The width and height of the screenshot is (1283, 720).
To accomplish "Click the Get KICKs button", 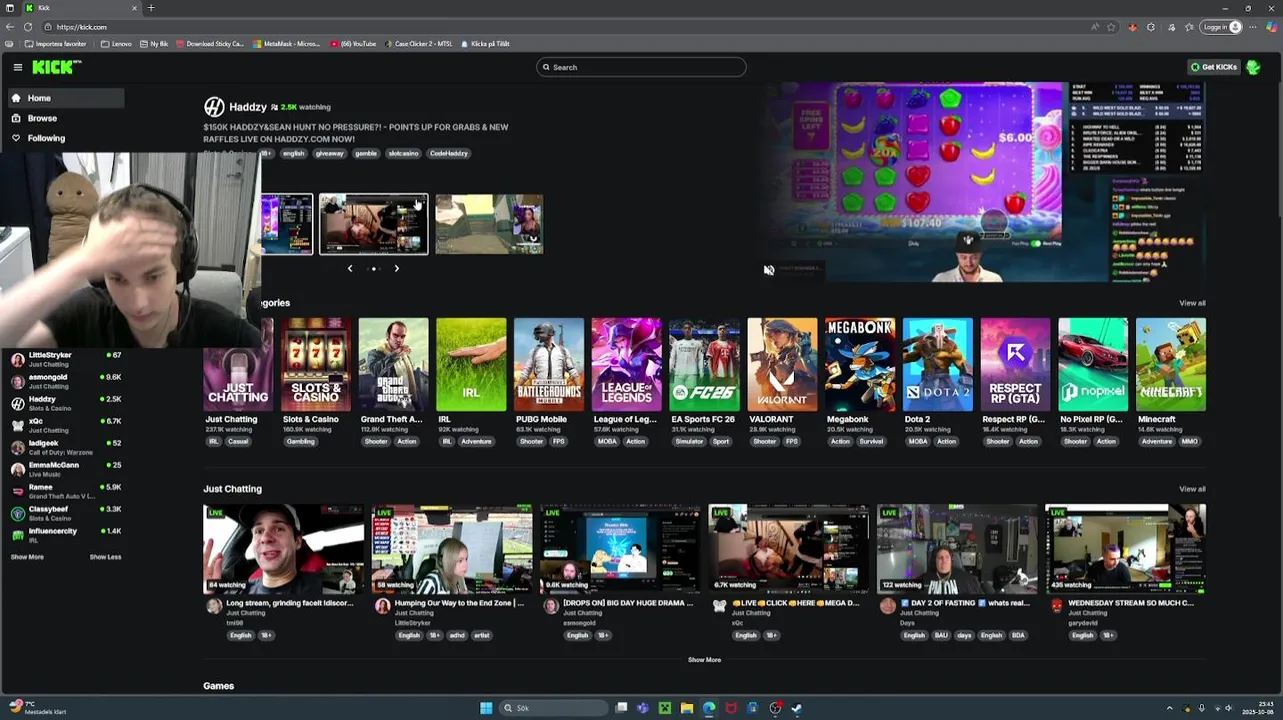I will click(x=1214, y=67).
